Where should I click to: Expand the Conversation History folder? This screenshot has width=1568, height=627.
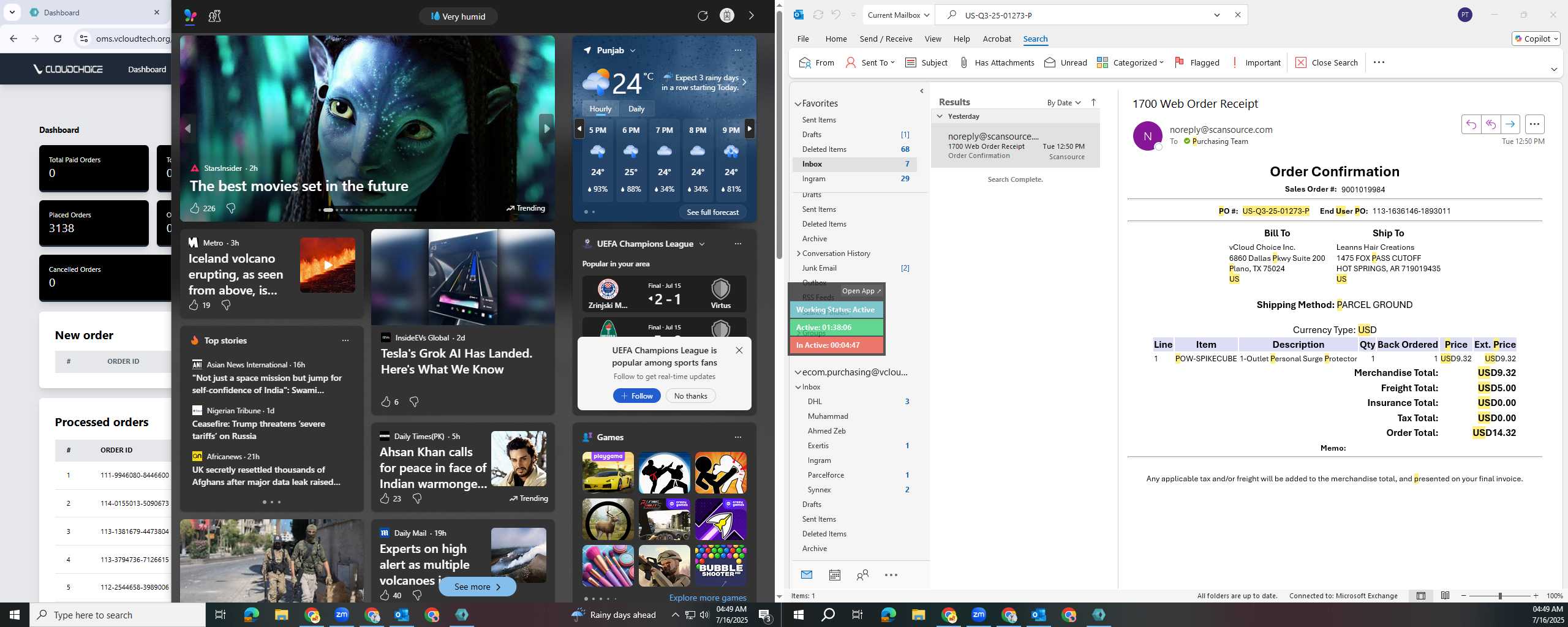point(799,253)
